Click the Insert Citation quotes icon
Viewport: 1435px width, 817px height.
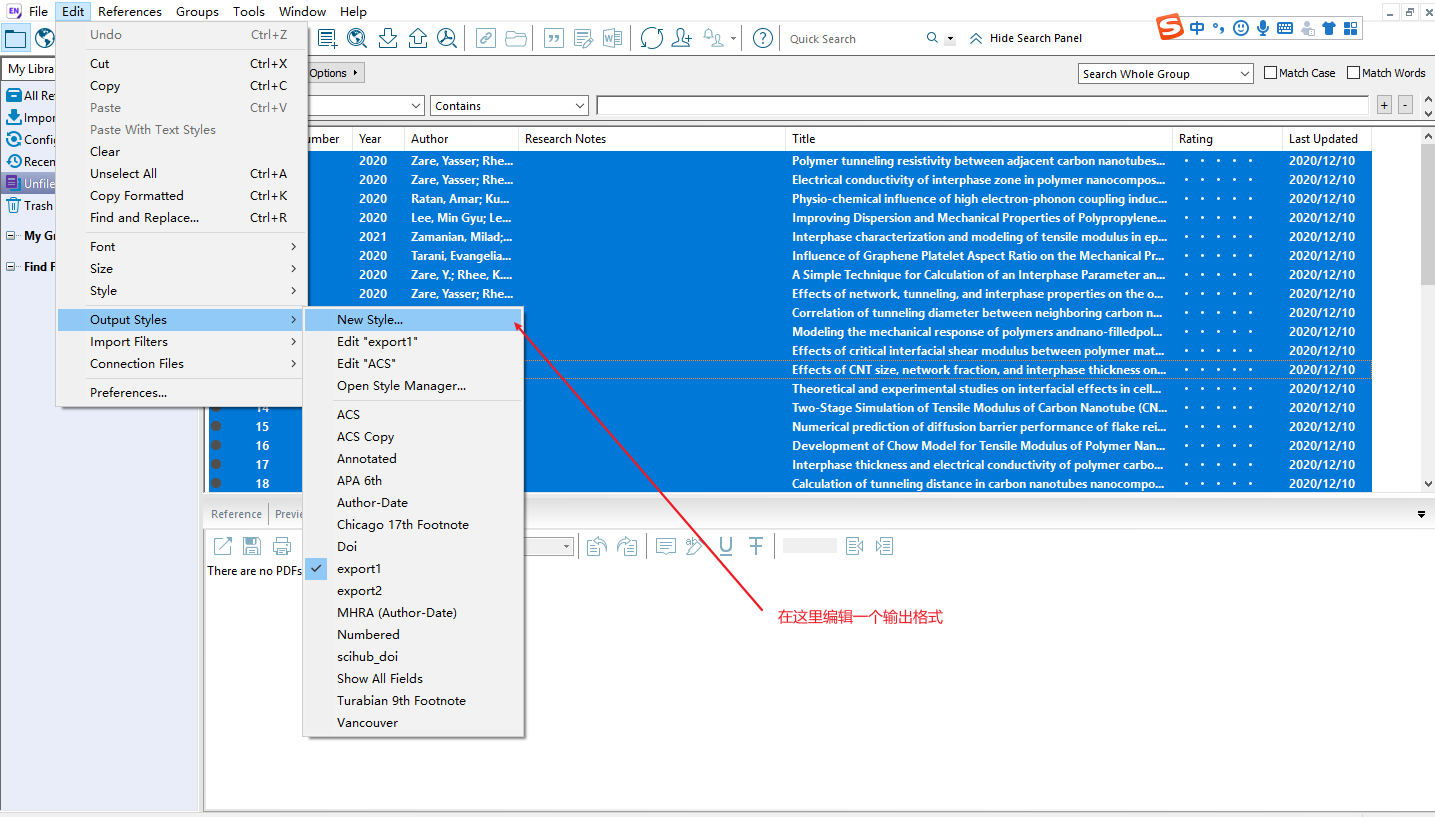tap(553, 39)
